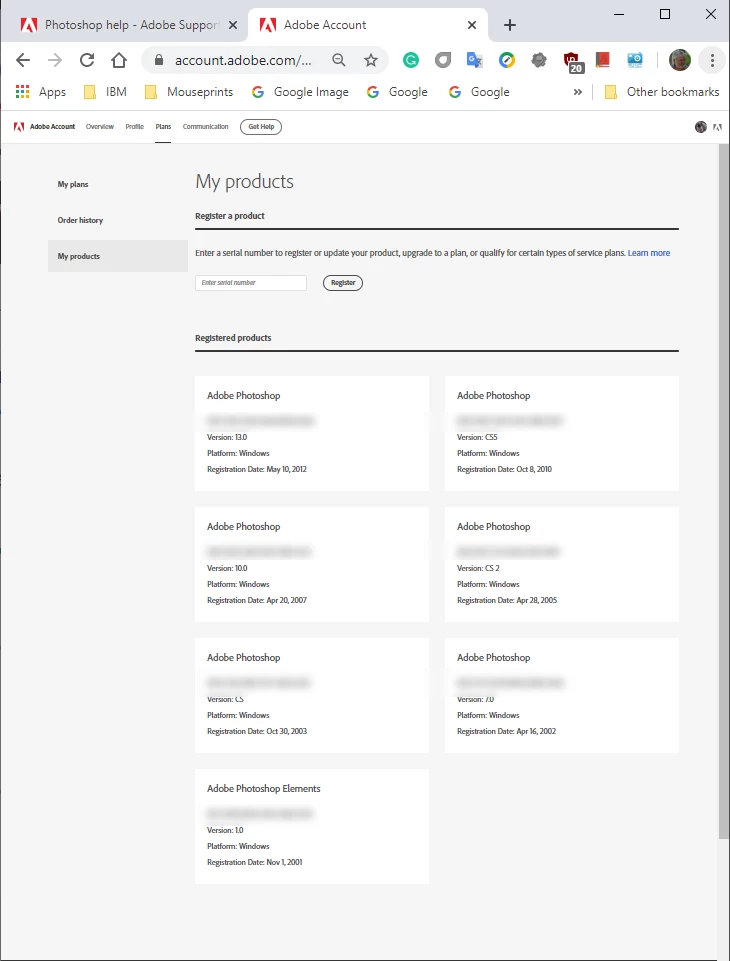The width and height of the screenshot is (730, 961).
Task: Open the Chrome three-dot menu
Action: coord(712,60)
